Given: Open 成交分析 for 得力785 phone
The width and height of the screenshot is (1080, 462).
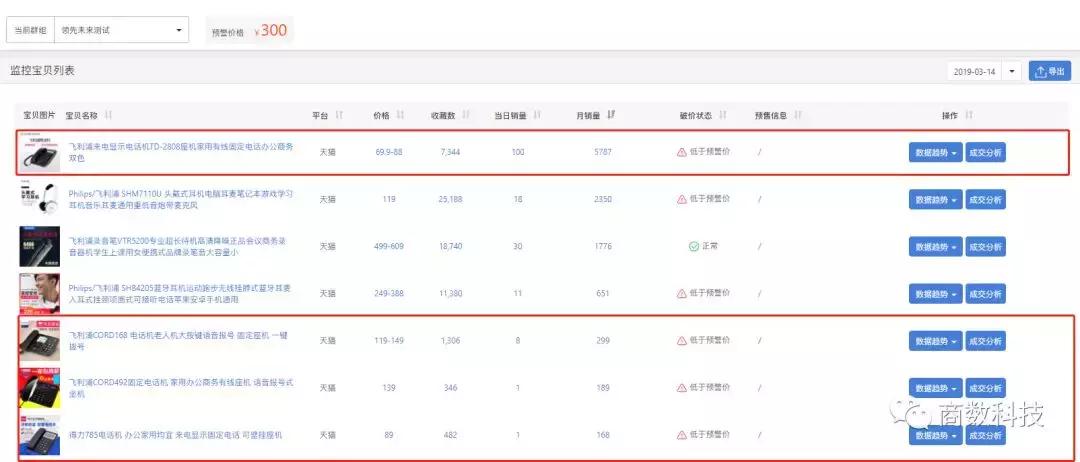Looking at the screenshot, I should coord(985,436).
